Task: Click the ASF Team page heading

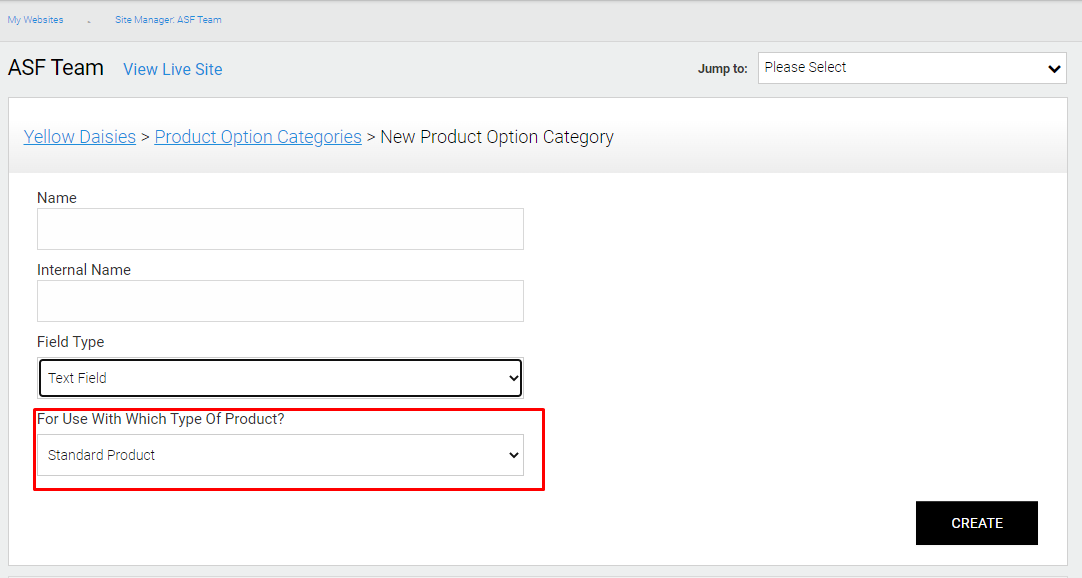Action: (x=55, y=67)
